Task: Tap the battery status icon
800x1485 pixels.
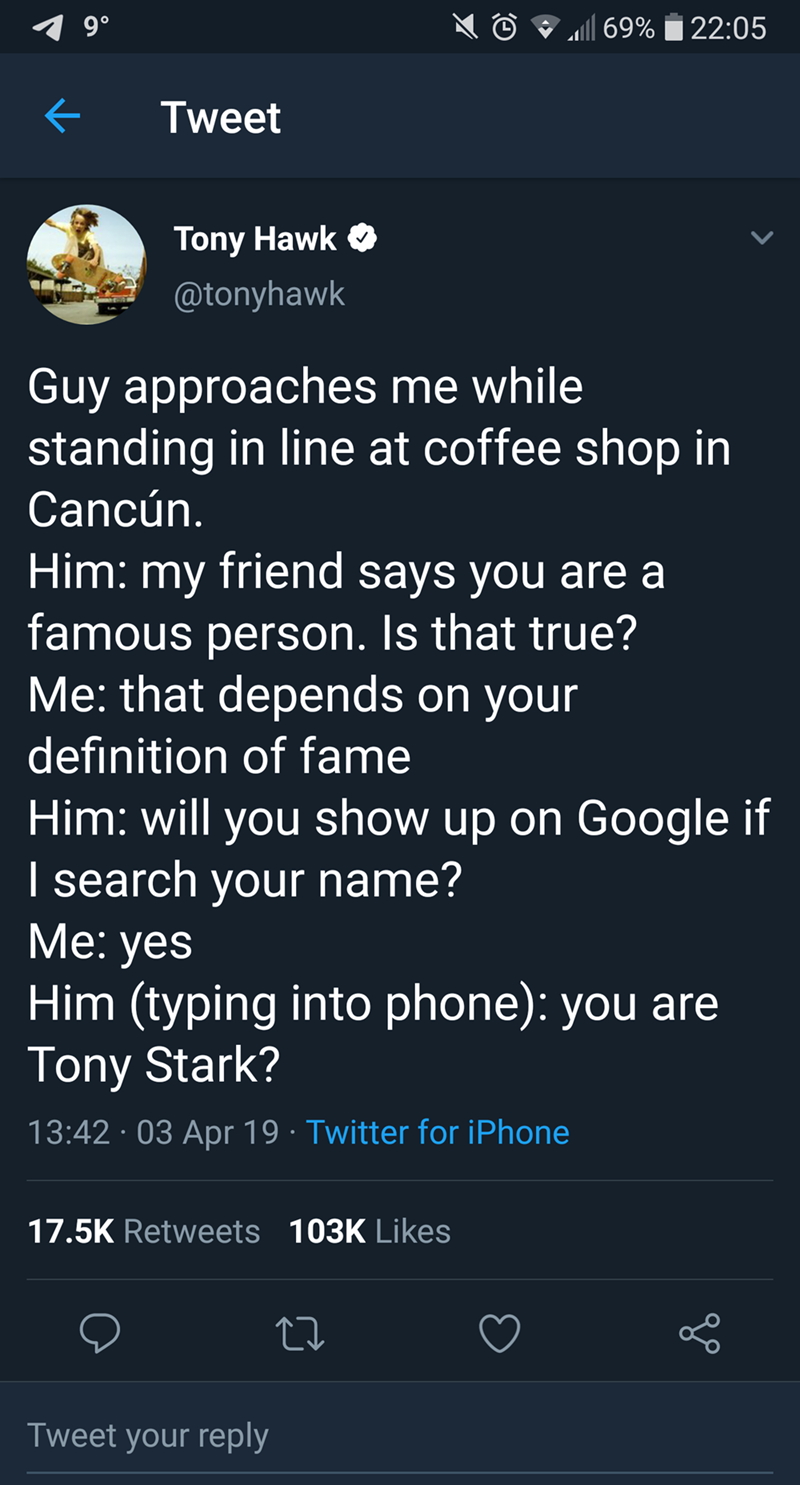Action: point(673,27)
